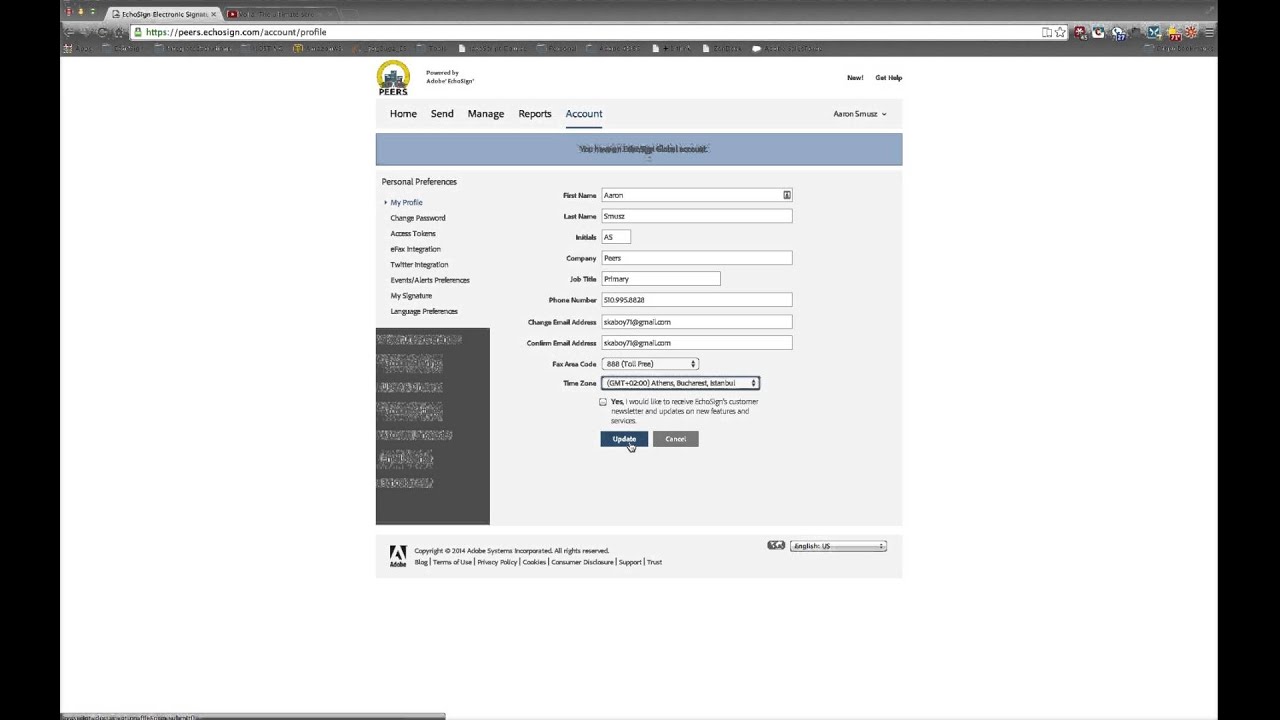1280x720 pixels.
Task: Click the weather extension showing 71°
Action: click(x=1174, y=34)
